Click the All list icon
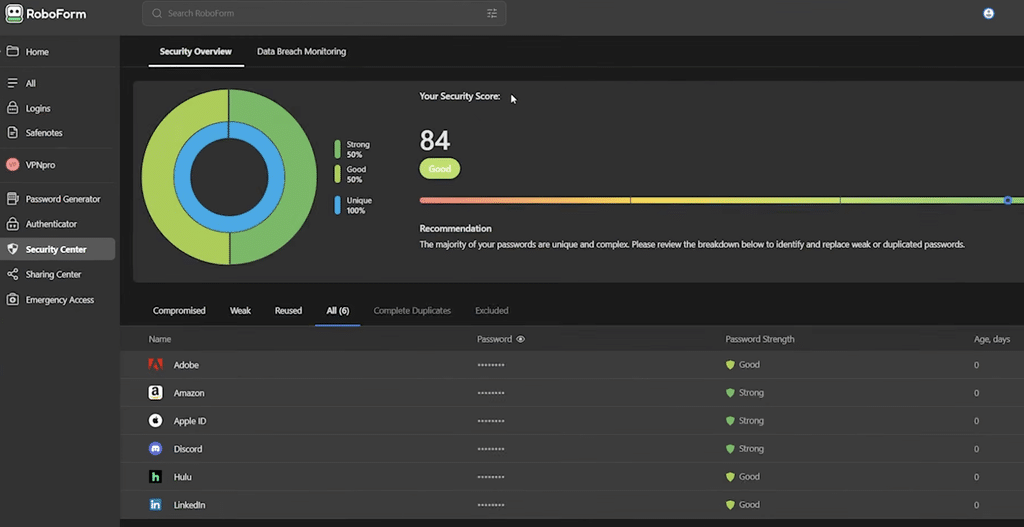This screenshot has width=1024, height=527. [x=12, y=84]
